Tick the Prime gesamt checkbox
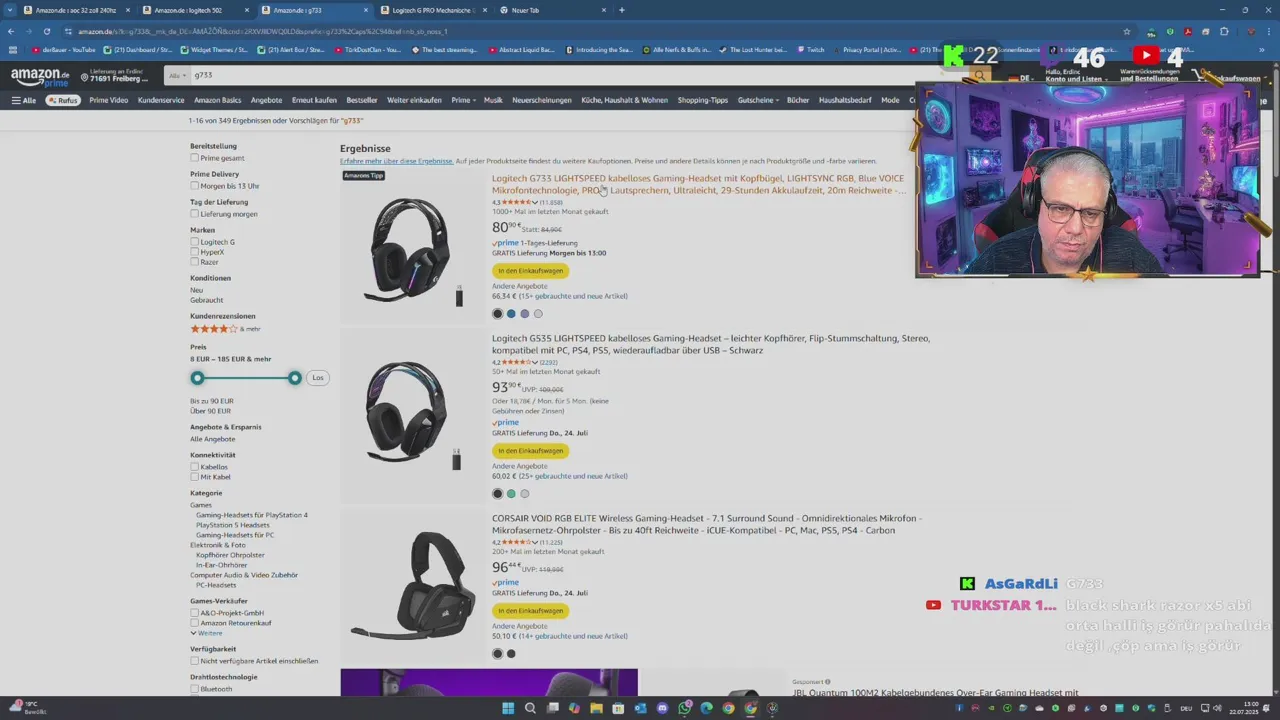 (x=194, y=158)
